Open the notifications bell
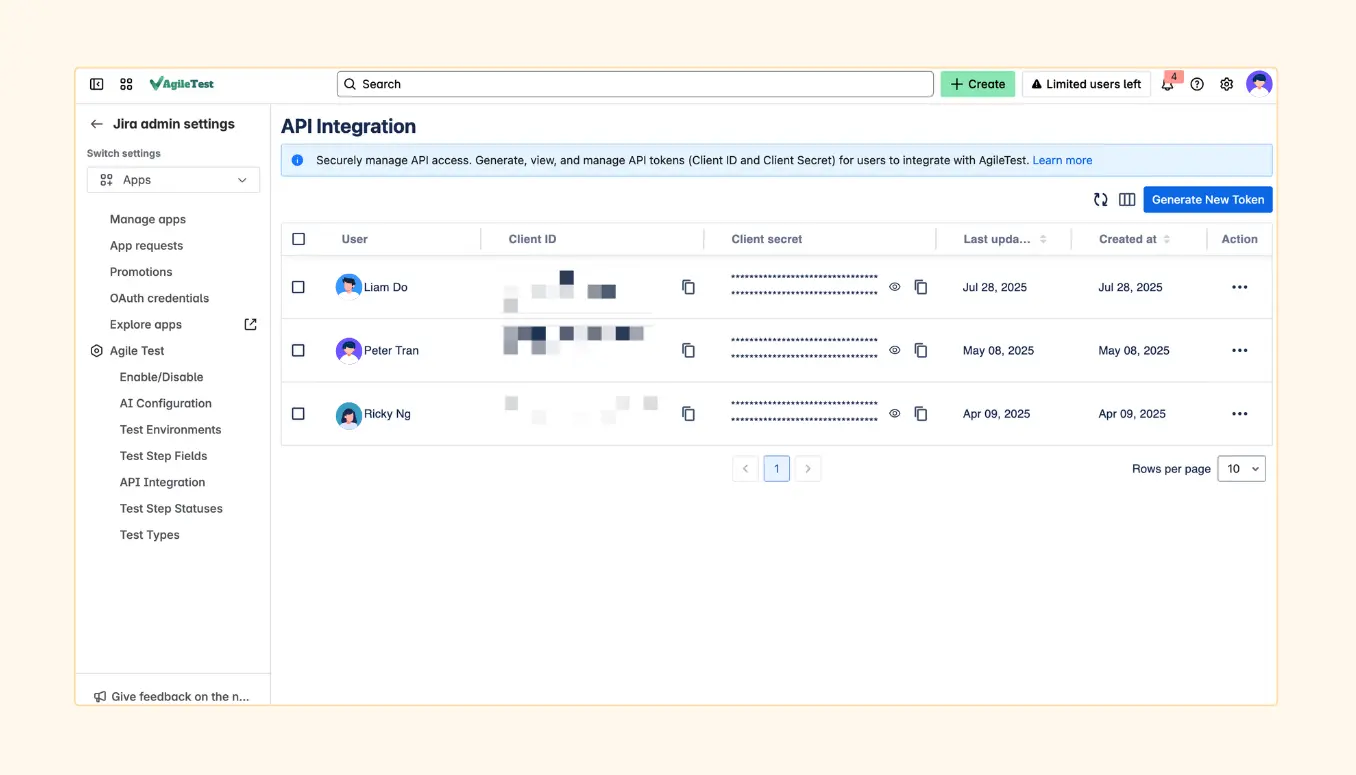 1168,85
